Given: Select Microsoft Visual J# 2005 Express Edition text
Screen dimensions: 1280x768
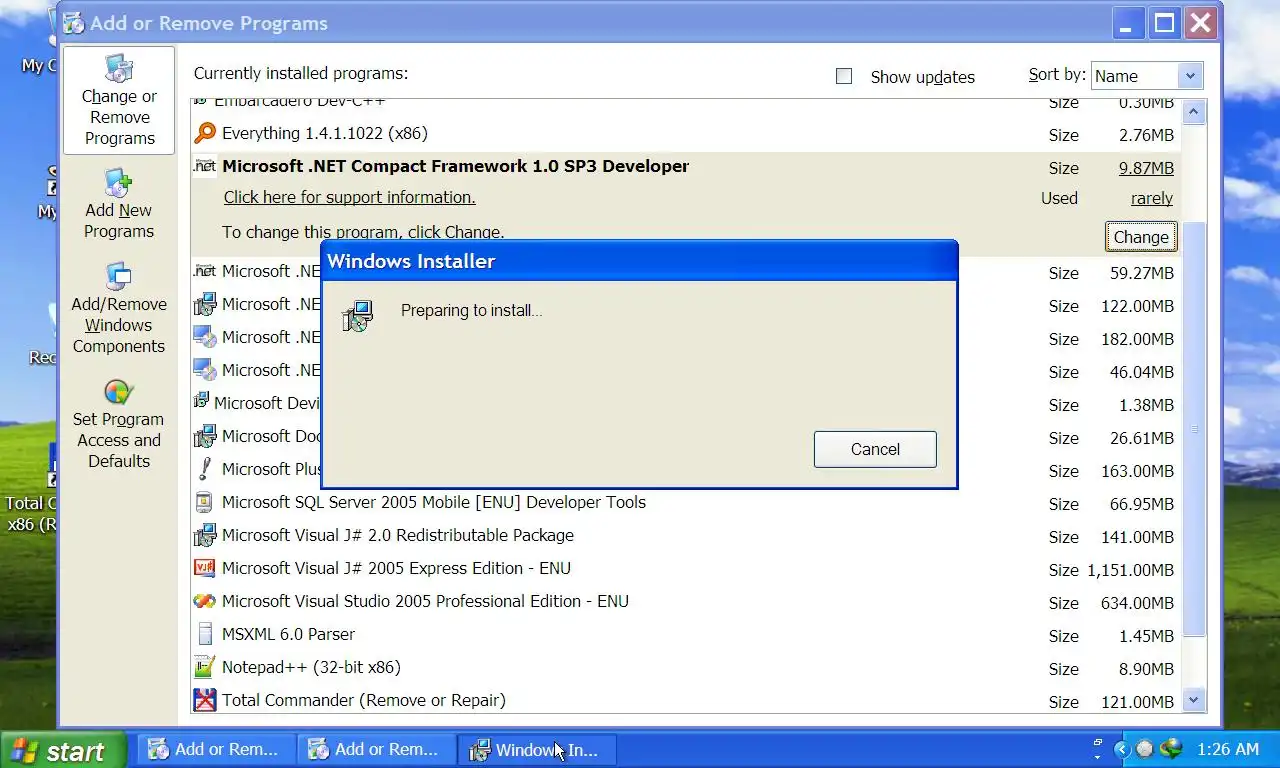Looking at the screenshot, I should pyautogui.click(x=396, y=568).
